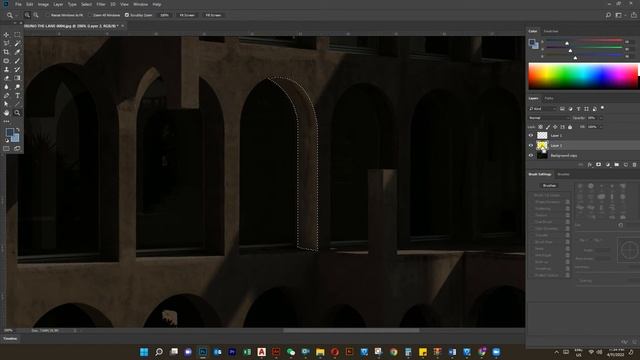Adjust the red color slider

(567, 43)
